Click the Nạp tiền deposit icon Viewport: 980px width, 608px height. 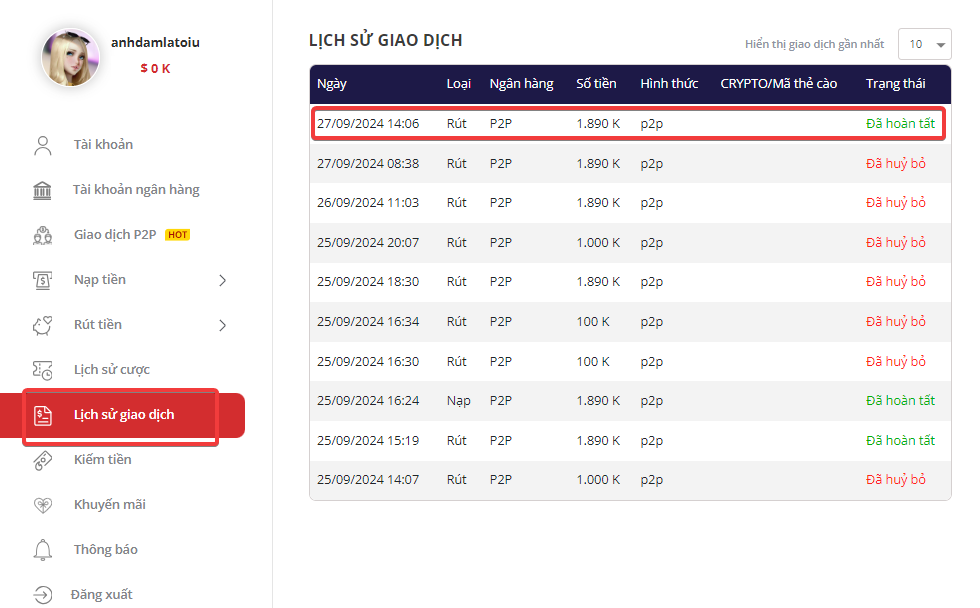42,280
